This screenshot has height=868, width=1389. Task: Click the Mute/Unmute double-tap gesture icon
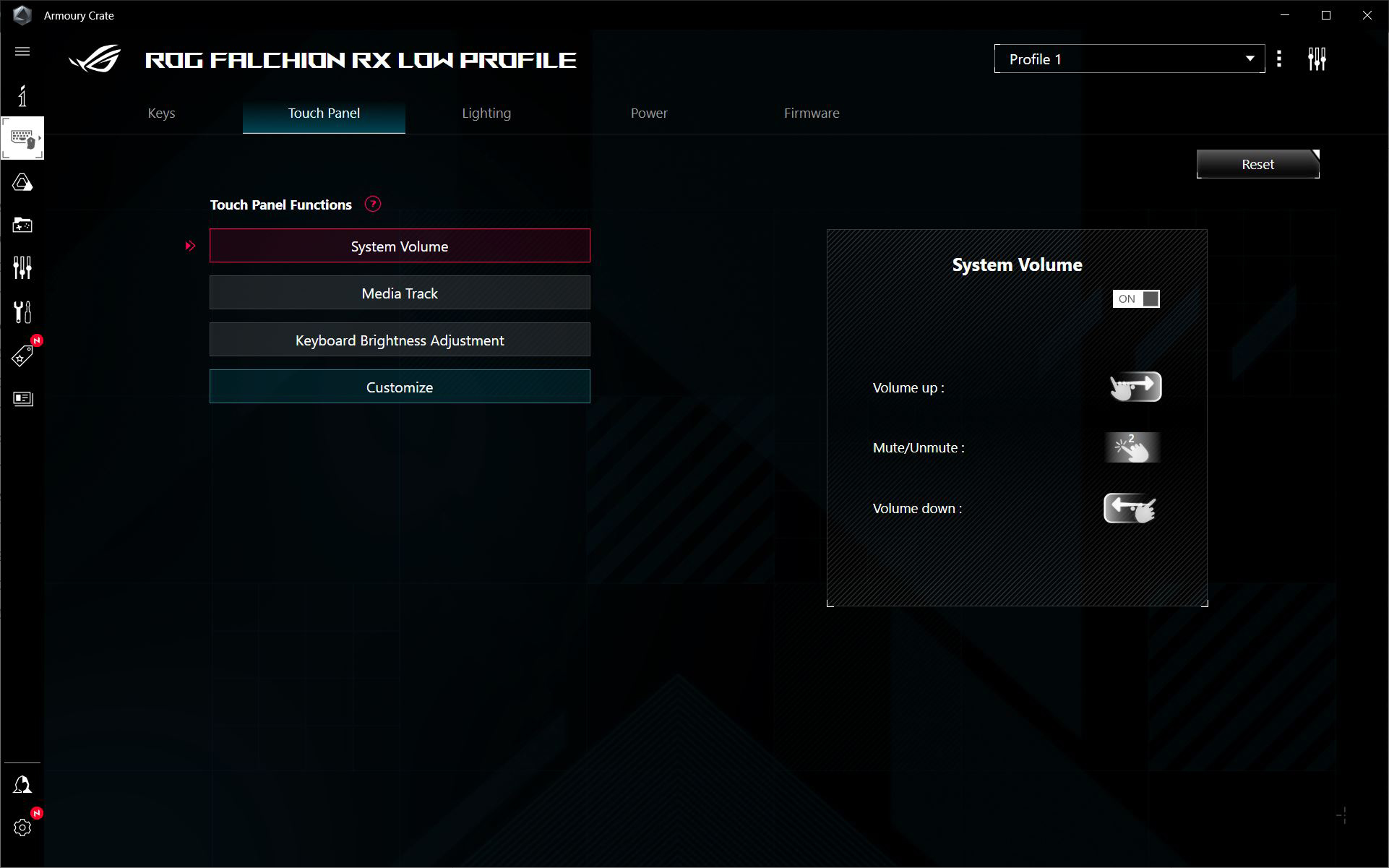[x=1132, y=447]
